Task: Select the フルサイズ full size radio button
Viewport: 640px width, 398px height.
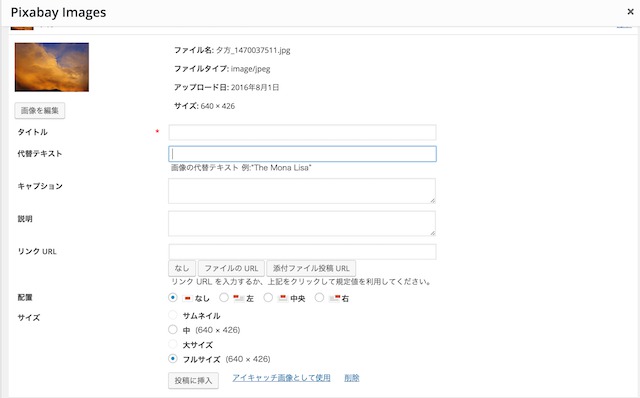Action: 173,359
